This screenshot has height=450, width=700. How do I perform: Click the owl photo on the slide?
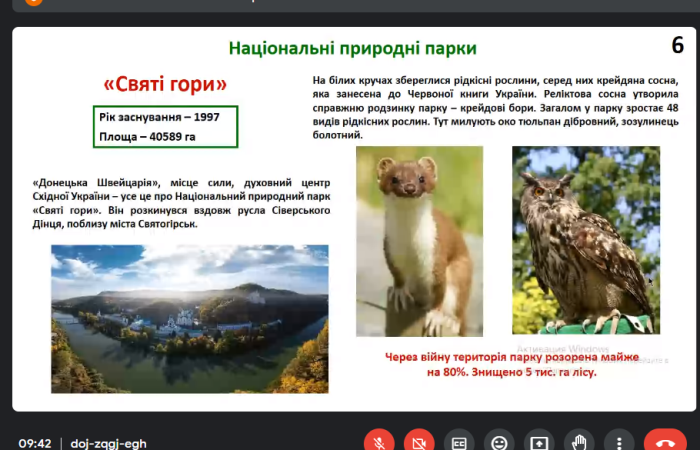[x=585, y=240]
